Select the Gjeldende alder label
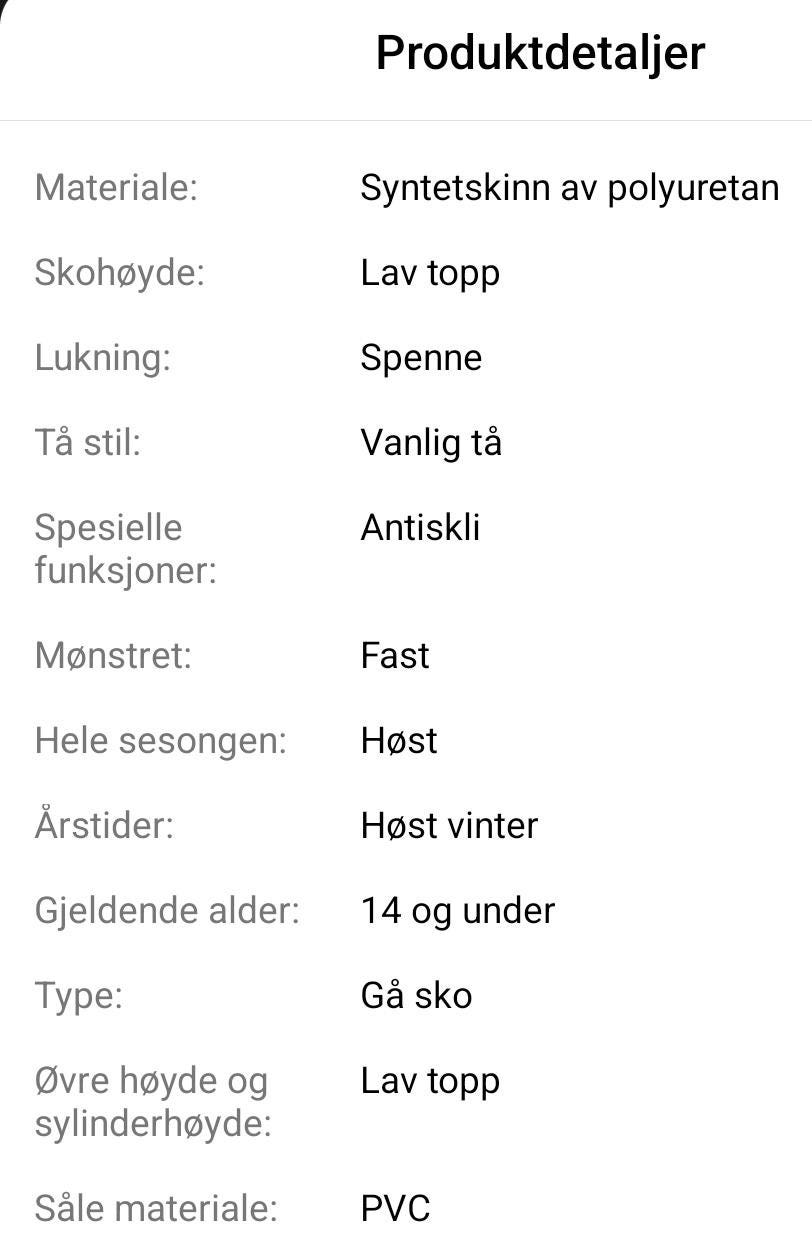Image resolution: width=812 pixels, height=1253 pixels. point(167,912)
